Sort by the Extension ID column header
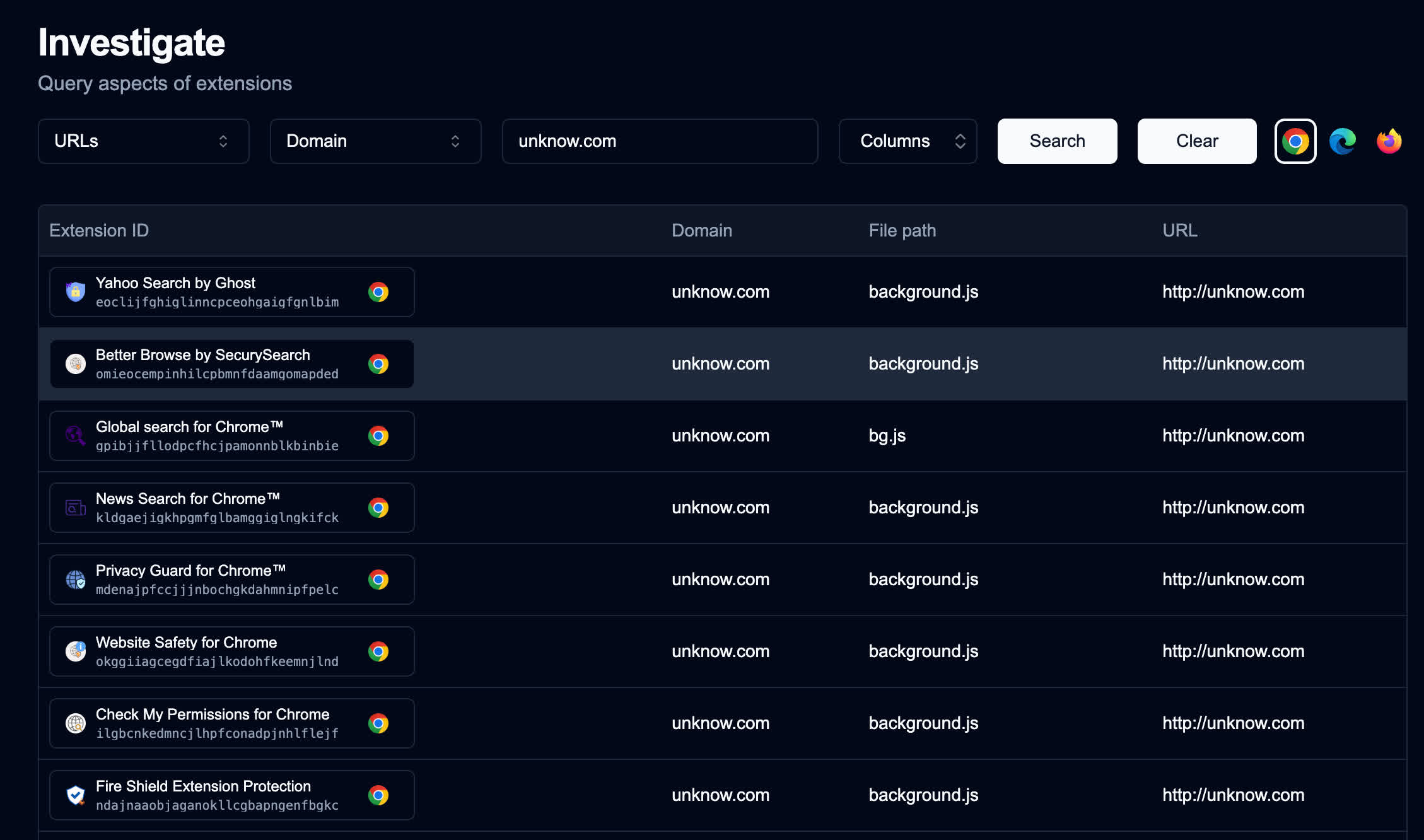This screenshot has height=840, width=1424. (x=99, y=230)
